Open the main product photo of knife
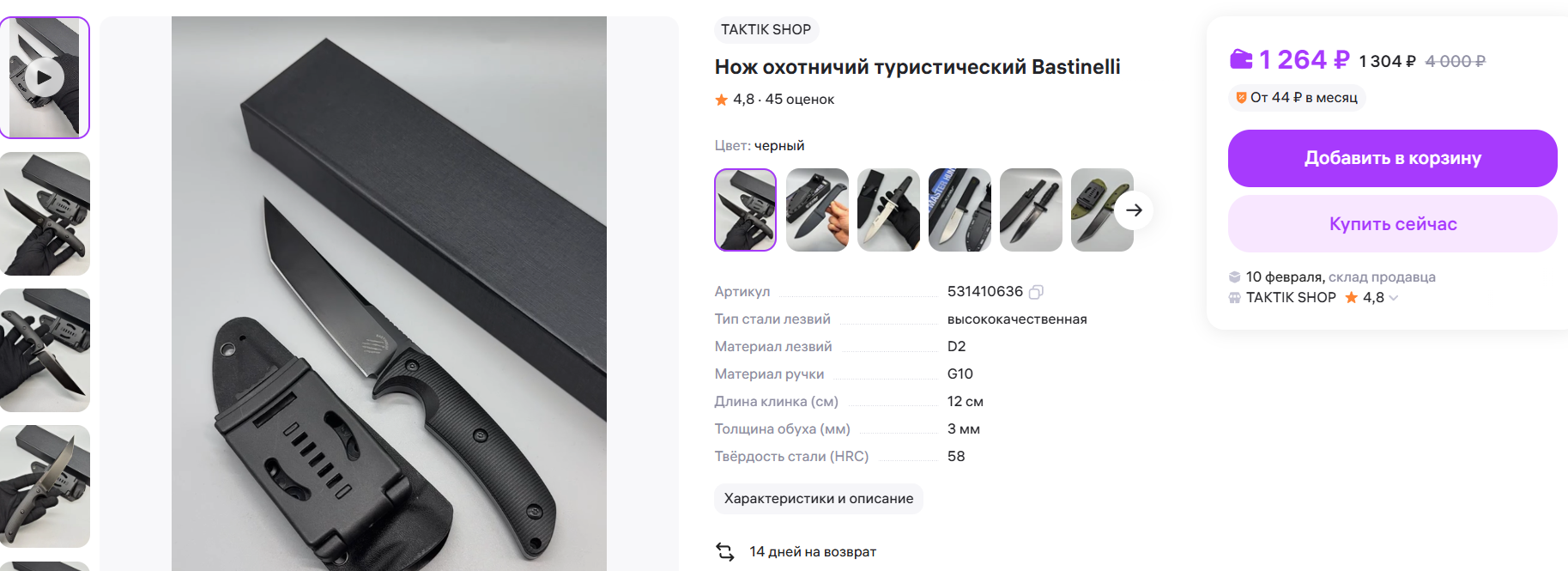The height and width of the screenshot is (571, 1568). coord(389,294)
